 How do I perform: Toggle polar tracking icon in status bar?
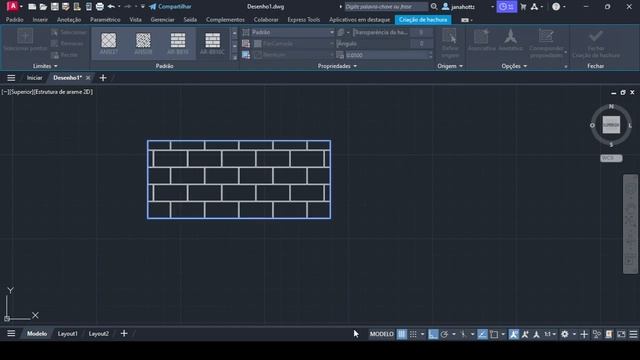click(444, 334)
